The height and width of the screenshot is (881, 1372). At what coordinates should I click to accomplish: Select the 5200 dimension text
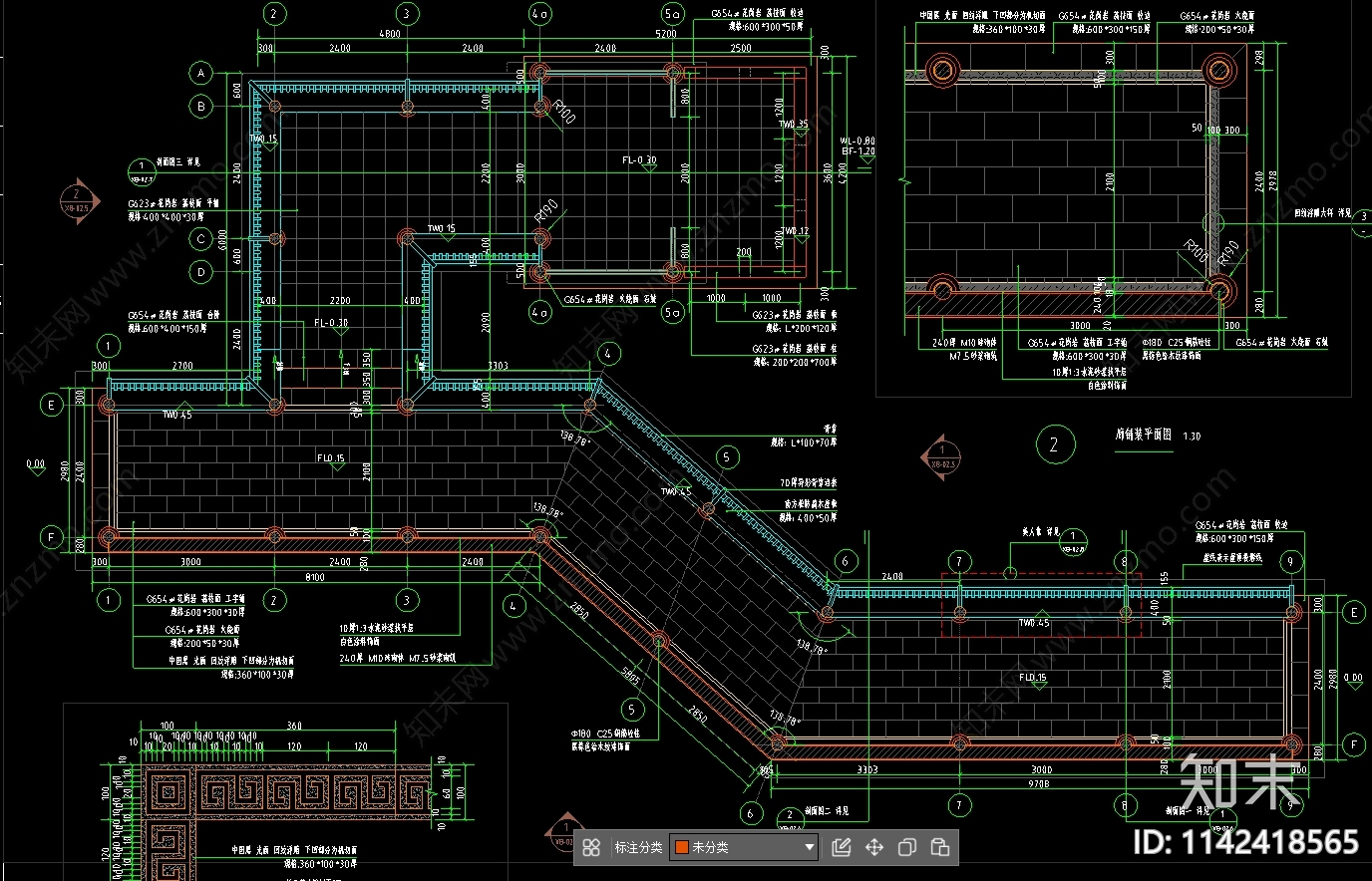pyautogui.click(x=666, y=34)
